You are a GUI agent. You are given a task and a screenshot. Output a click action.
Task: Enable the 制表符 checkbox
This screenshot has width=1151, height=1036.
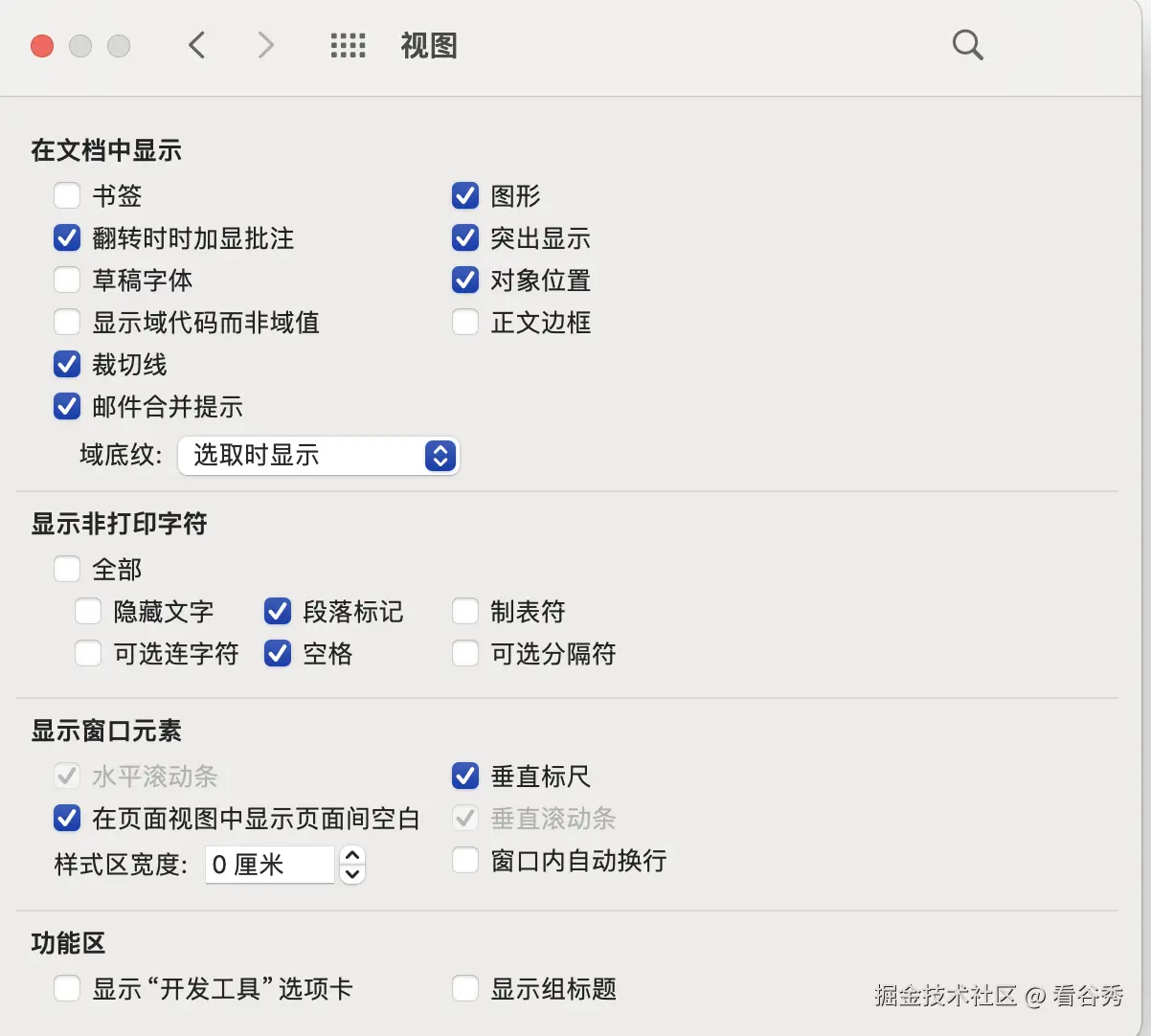(465, 611)
